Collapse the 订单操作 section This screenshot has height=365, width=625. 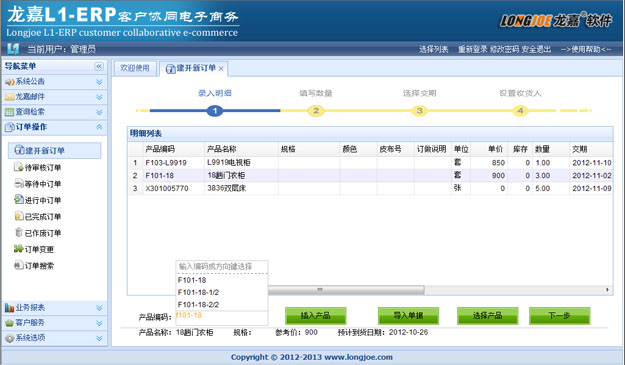pos(99,127)
